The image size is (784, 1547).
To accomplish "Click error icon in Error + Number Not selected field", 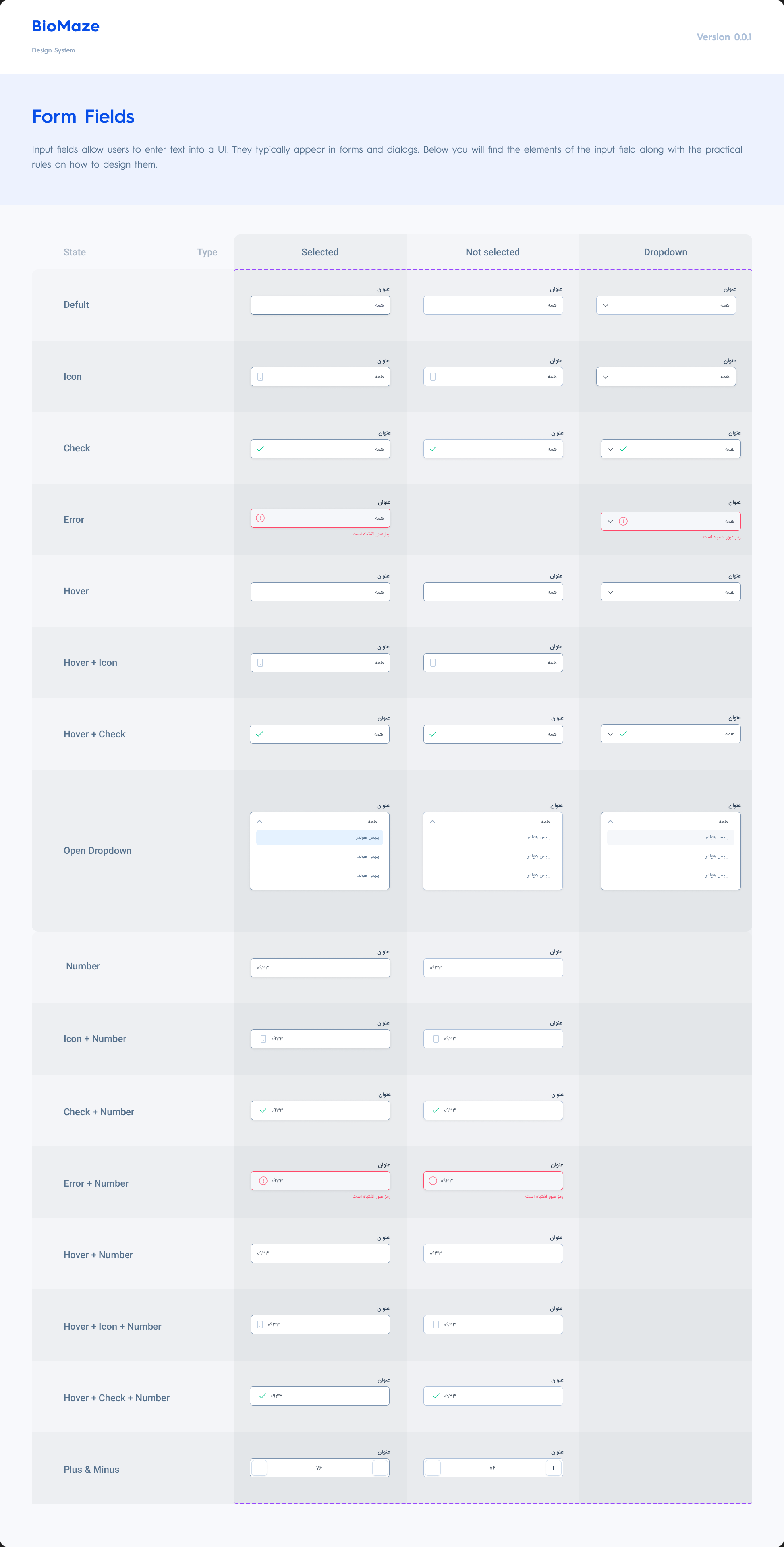I will pos(433,1181).
